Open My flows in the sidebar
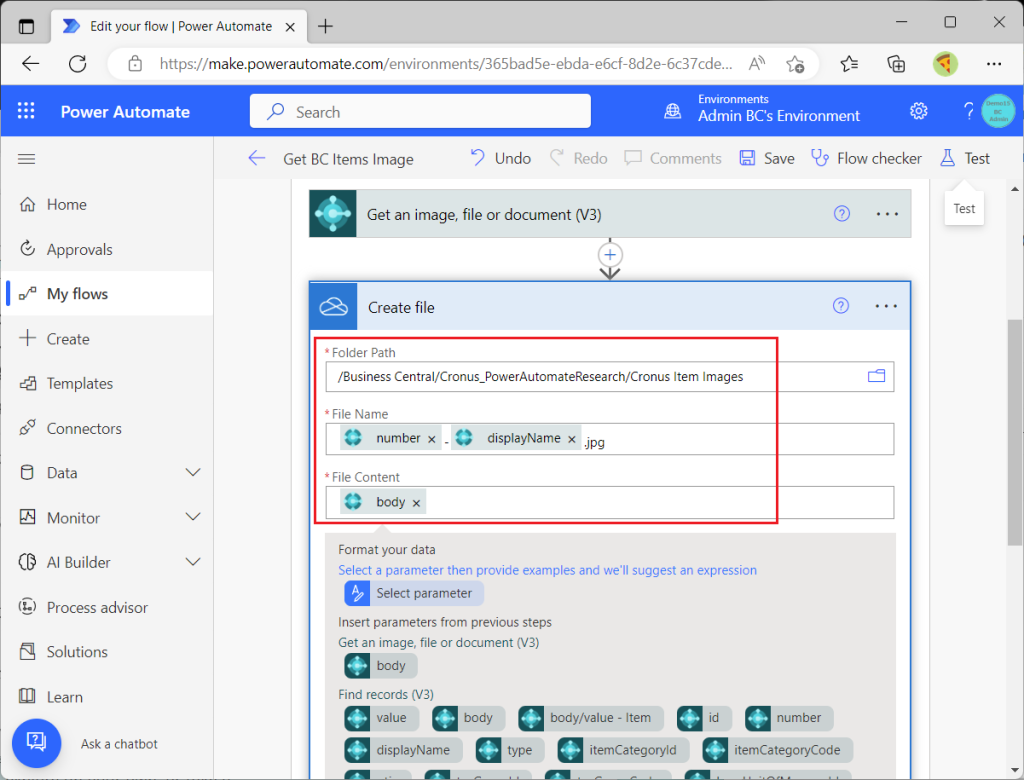This screenshot has height=780, width=1024. [x=108, y=294]
